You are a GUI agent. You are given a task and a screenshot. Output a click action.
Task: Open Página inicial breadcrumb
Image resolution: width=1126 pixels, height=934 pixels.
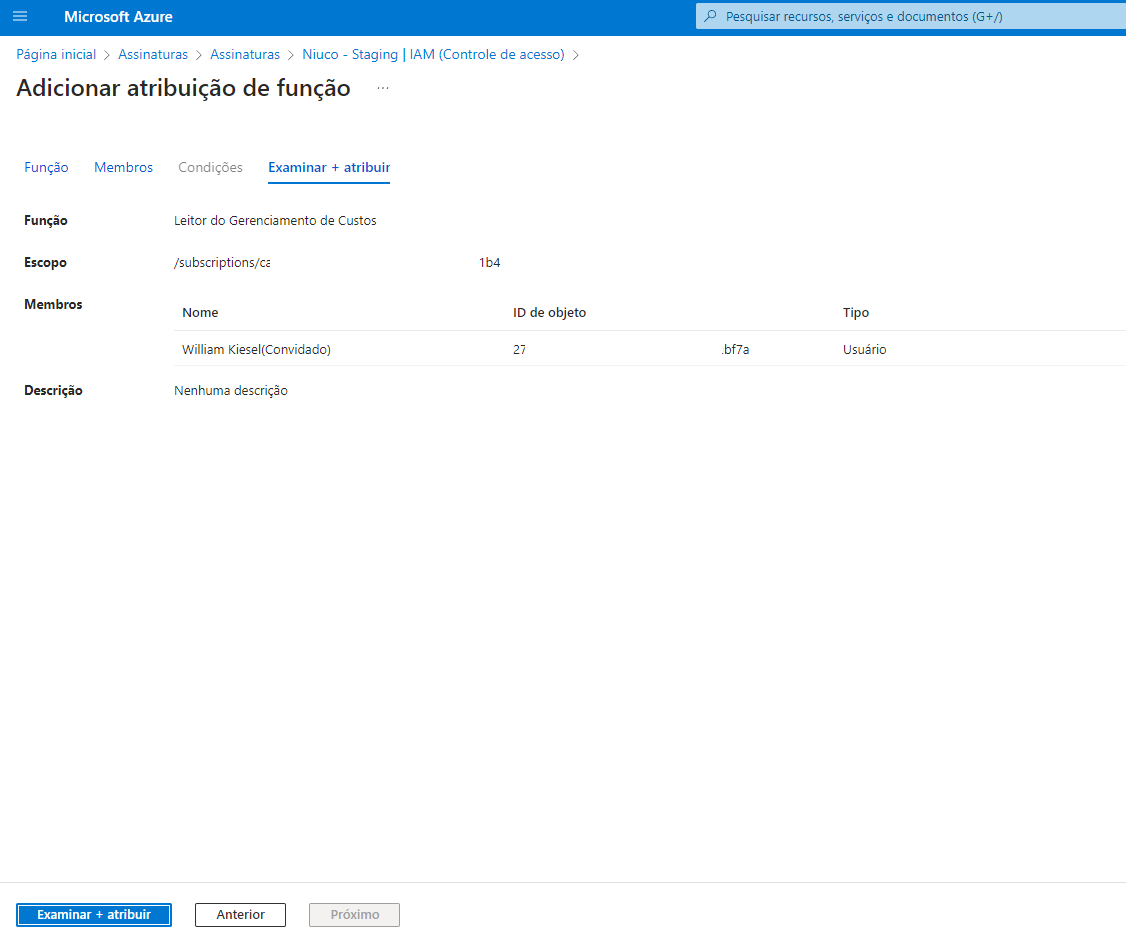56,55
